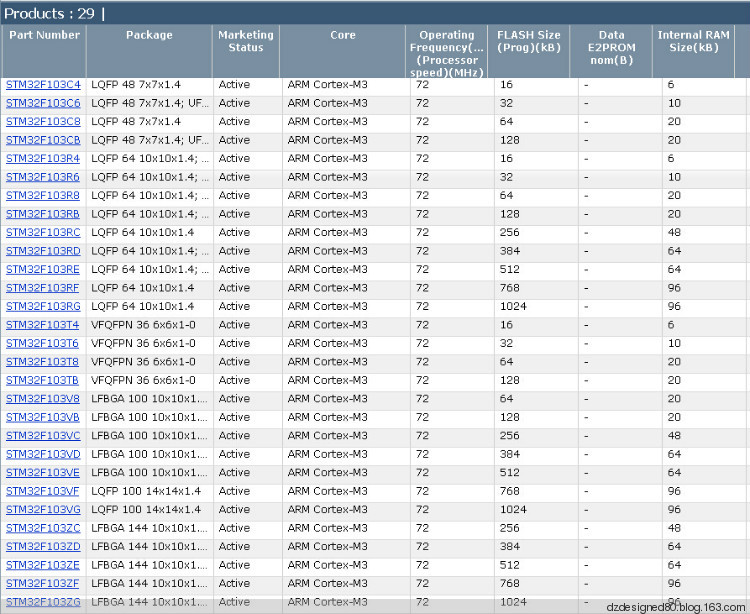Viewport: 750px width, 614px height.
Task: Open the STM32F103VG part link
Action: 43,510
